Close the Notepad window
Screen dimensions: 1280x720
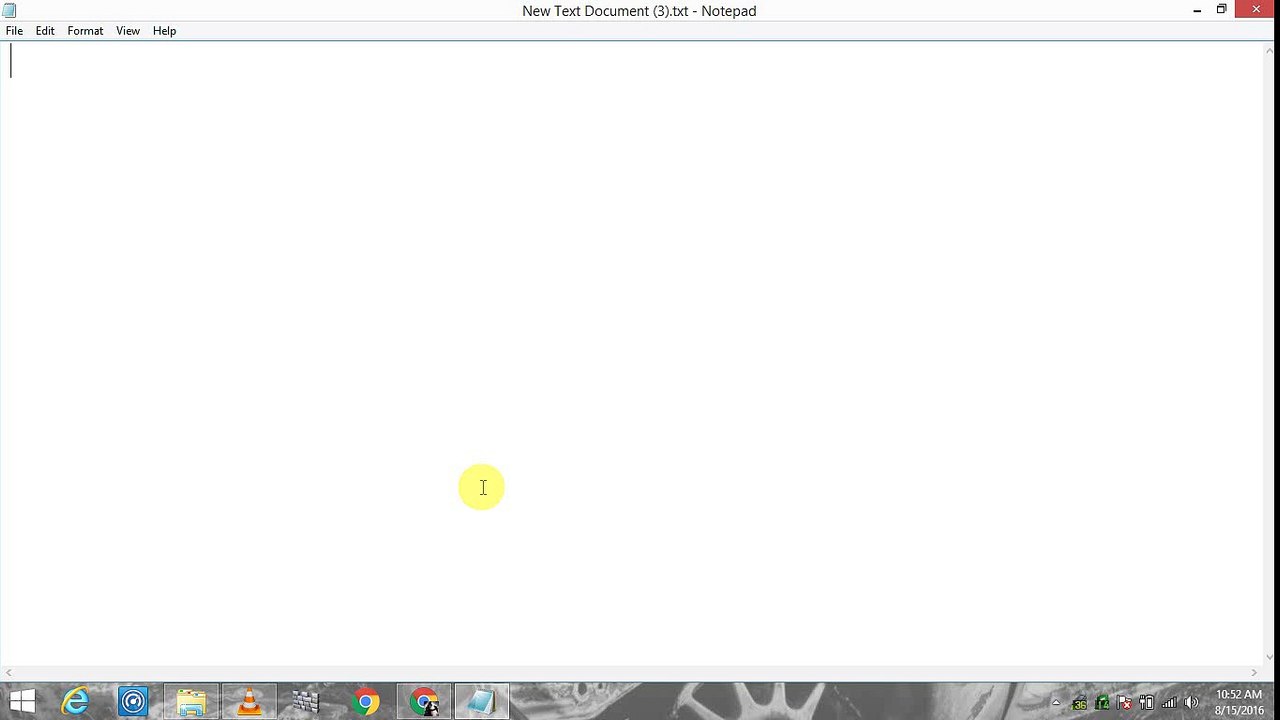tap(1256, 10)
